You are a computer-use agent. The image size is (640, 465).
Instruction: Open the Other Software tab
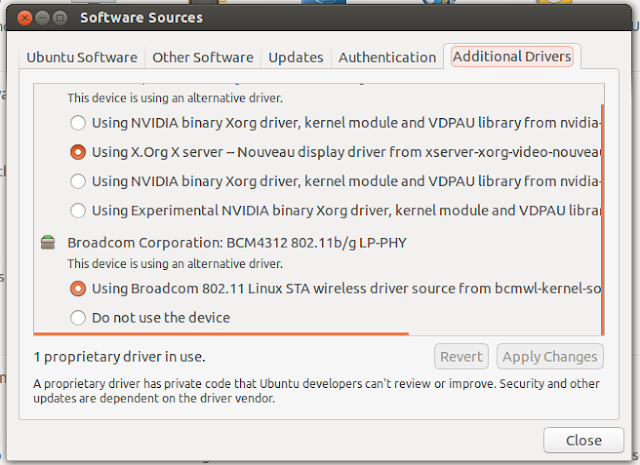click(x=203, y=57)
